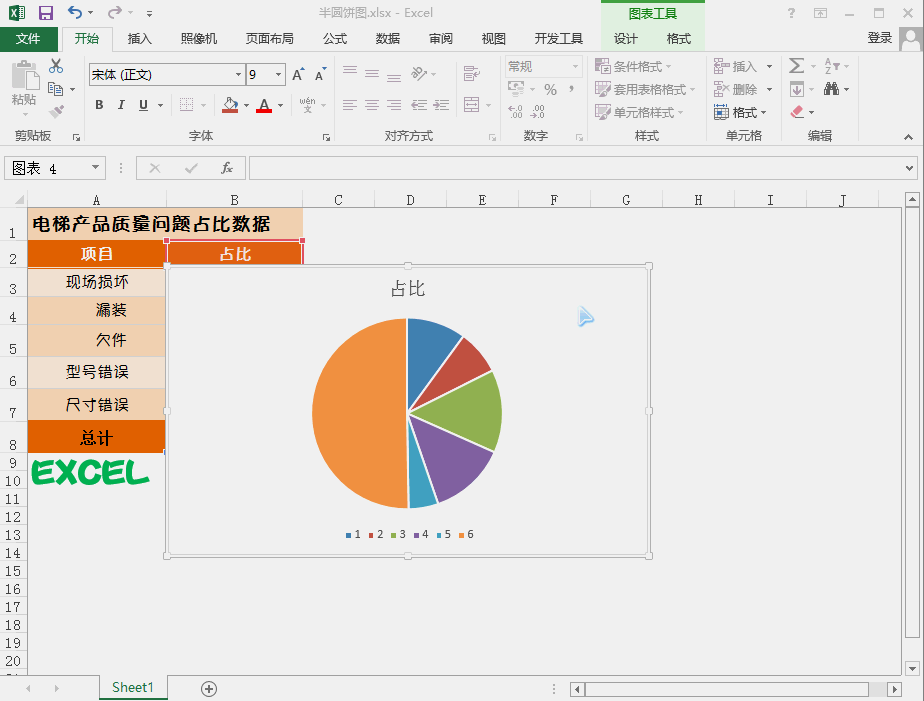Click increase indent icon
This screenshot has height=701, width=924.
pos(441,105)
